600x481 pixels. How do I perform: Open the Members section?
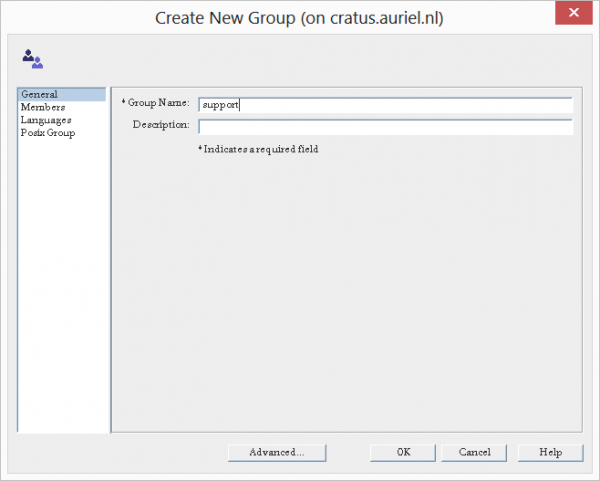click(43, 107)
